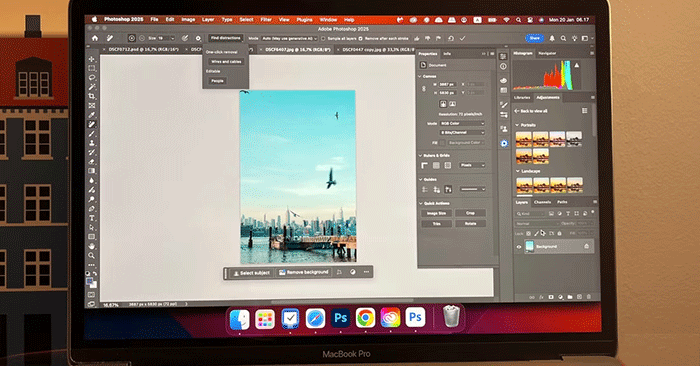Set canvas to portrait orientation icon
Image resolution: width=700 pixels, height=366 pixels.
(443, 104)
